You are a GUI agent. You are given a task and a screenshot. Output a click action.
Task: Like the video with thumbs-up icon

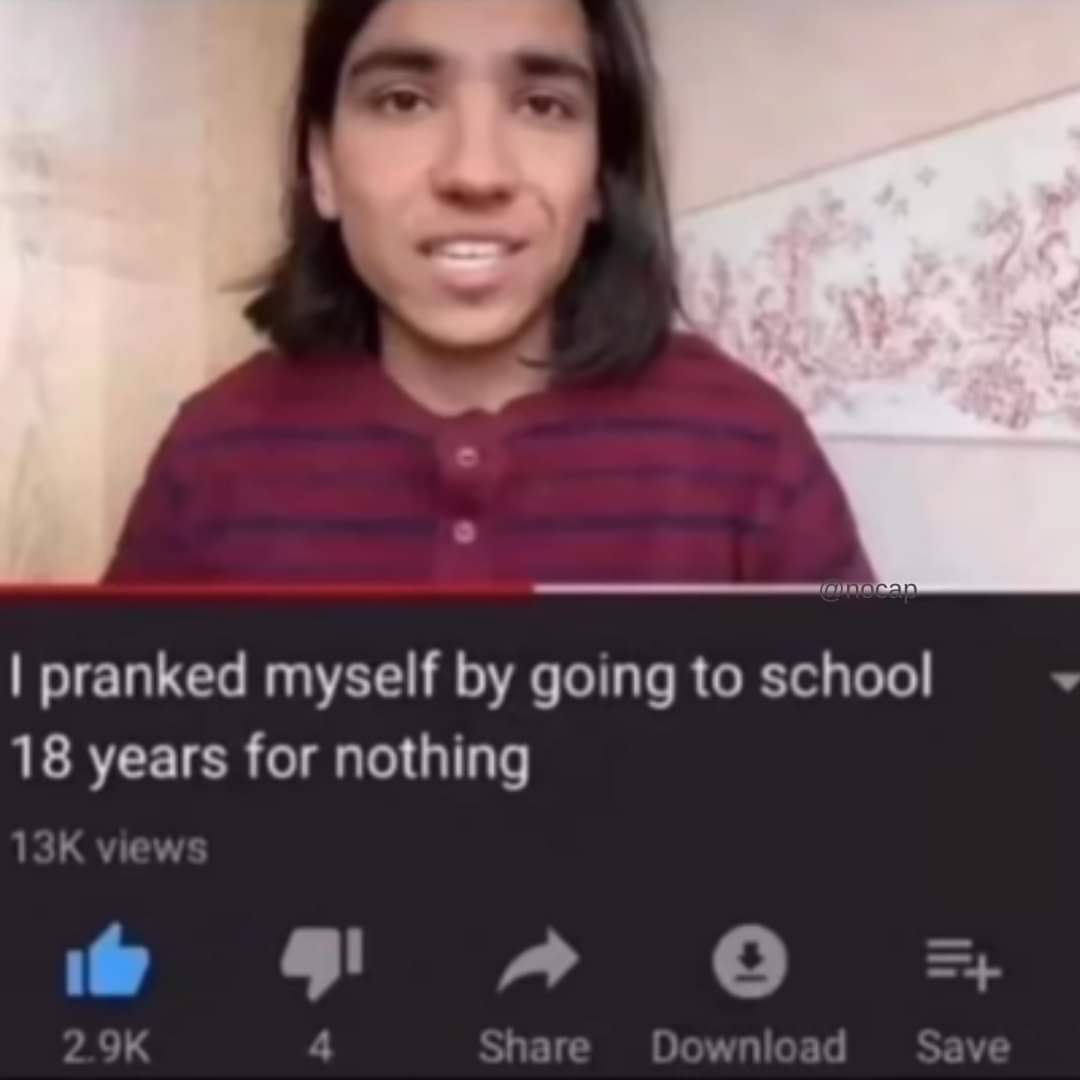click(107, 960)
